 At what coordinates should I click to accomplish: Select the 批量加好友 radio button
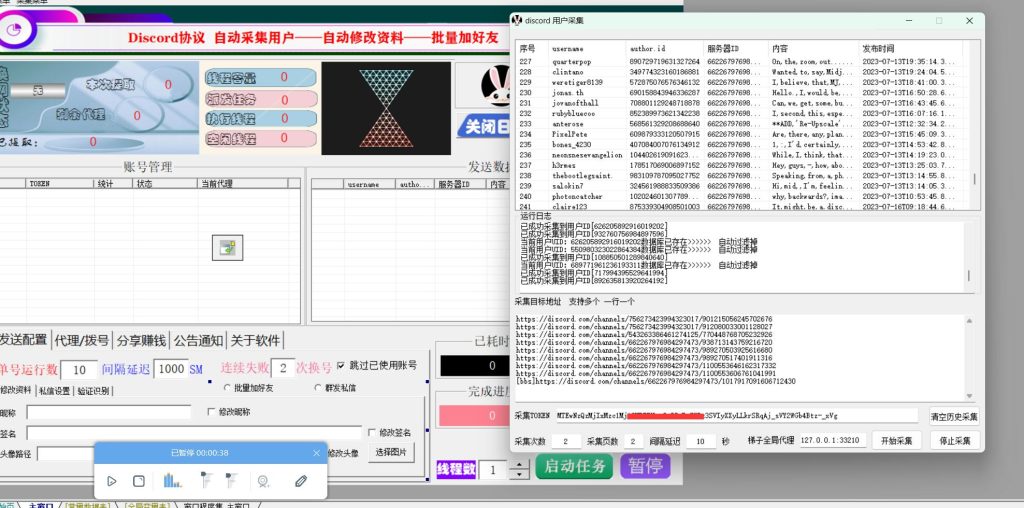tap(226, 387)
